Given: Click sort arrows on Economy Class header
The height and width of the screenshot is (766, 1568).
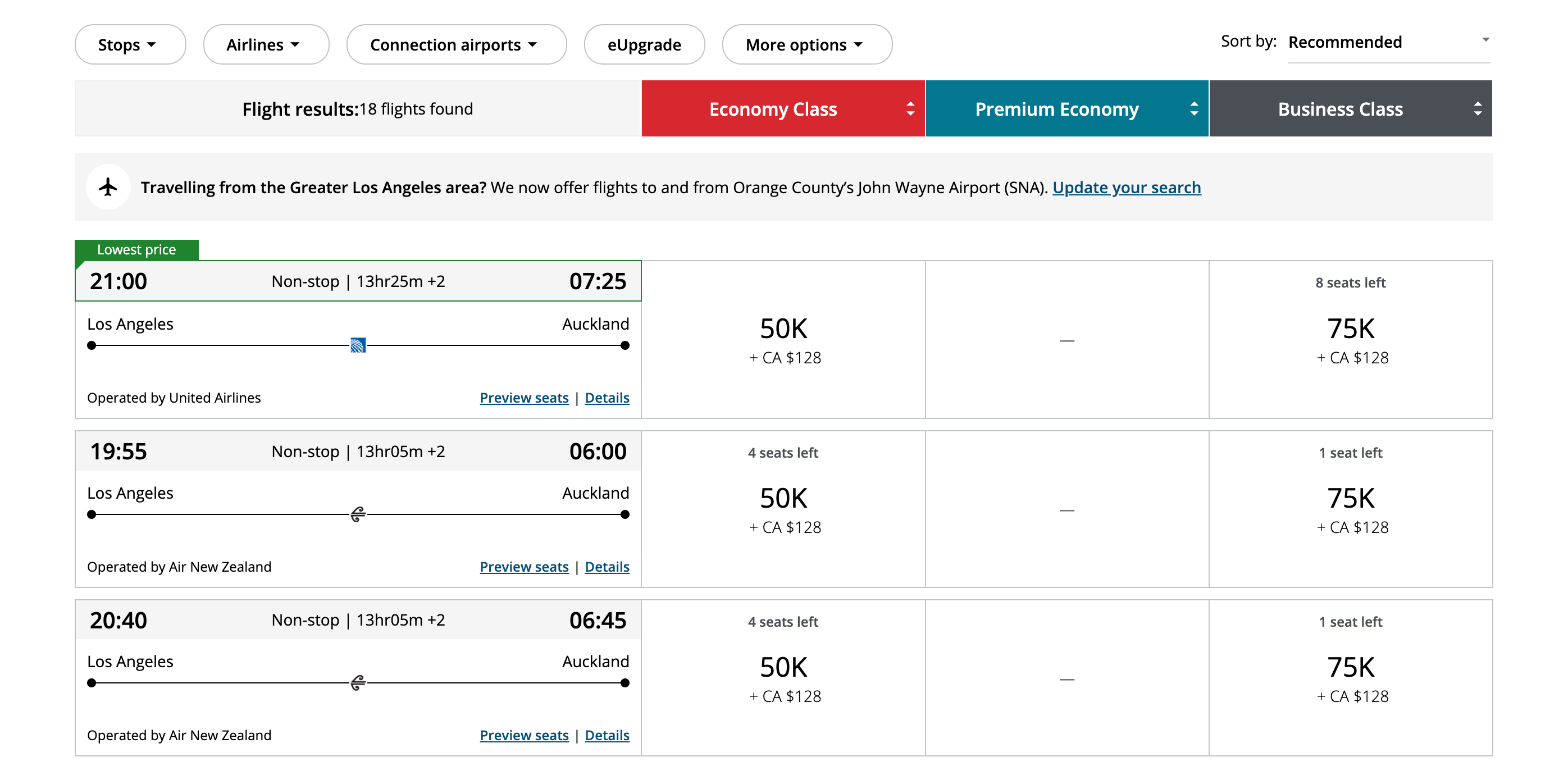Looking at the screenshot, I should click(x=910, y=109).
